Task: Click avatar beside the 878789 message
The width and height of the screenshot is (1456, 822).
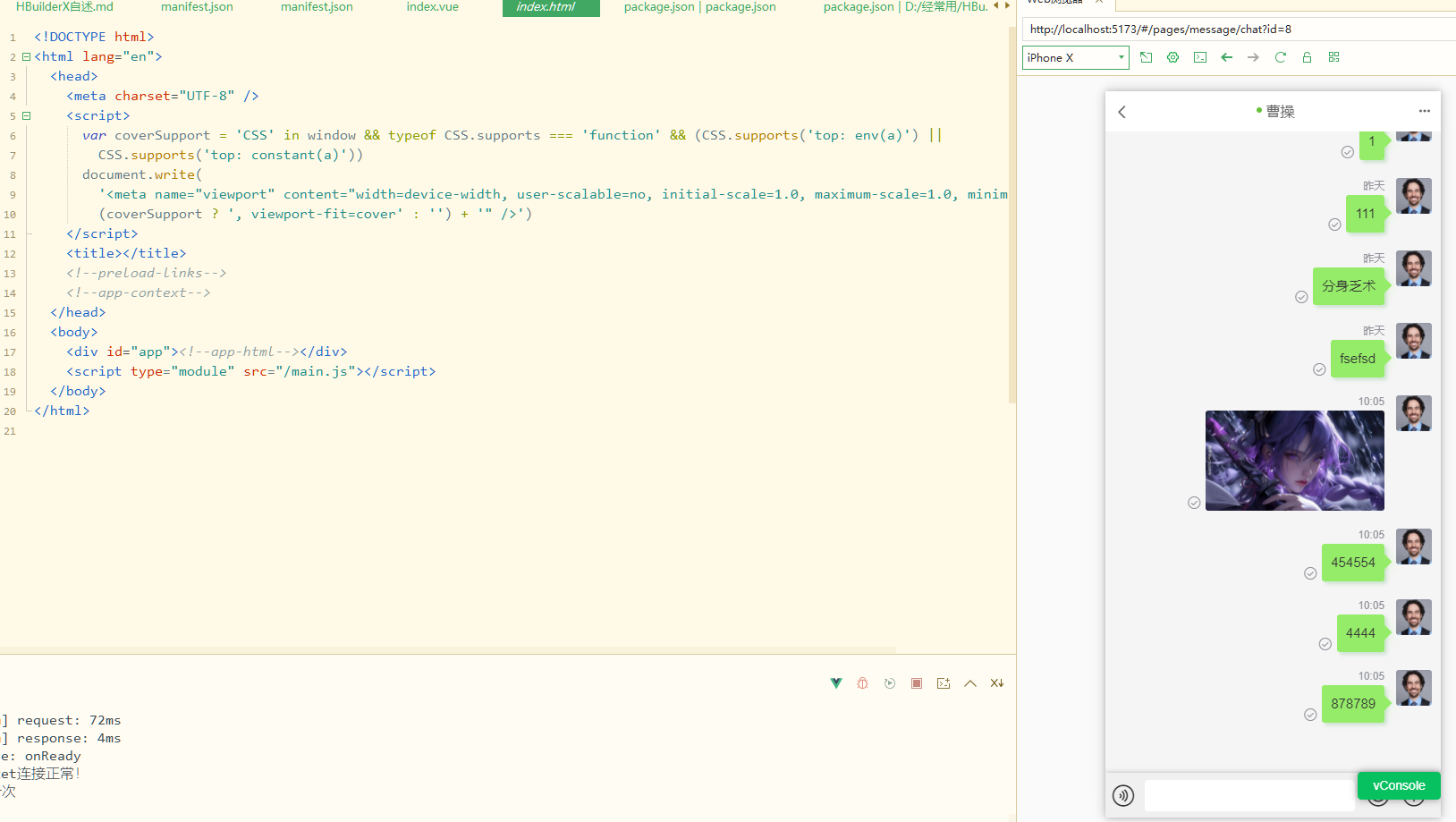Action: [x=1413, y=688]
